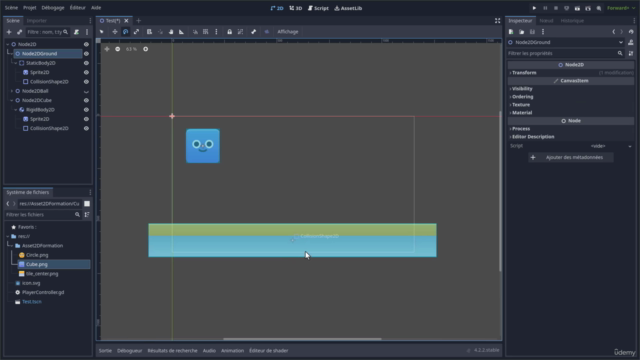Run the current scene with clapperboard icon
Screen dimensions: 640x360
[x=577, y=8]
